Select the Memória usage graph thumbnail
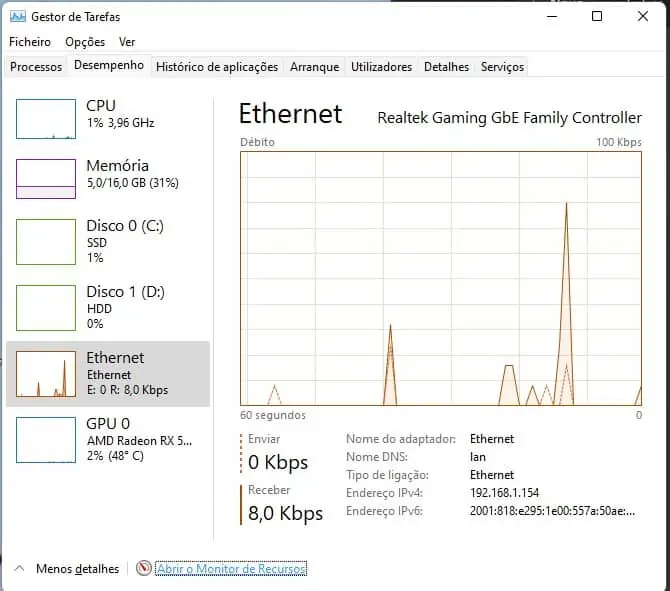 pos(46,179)
